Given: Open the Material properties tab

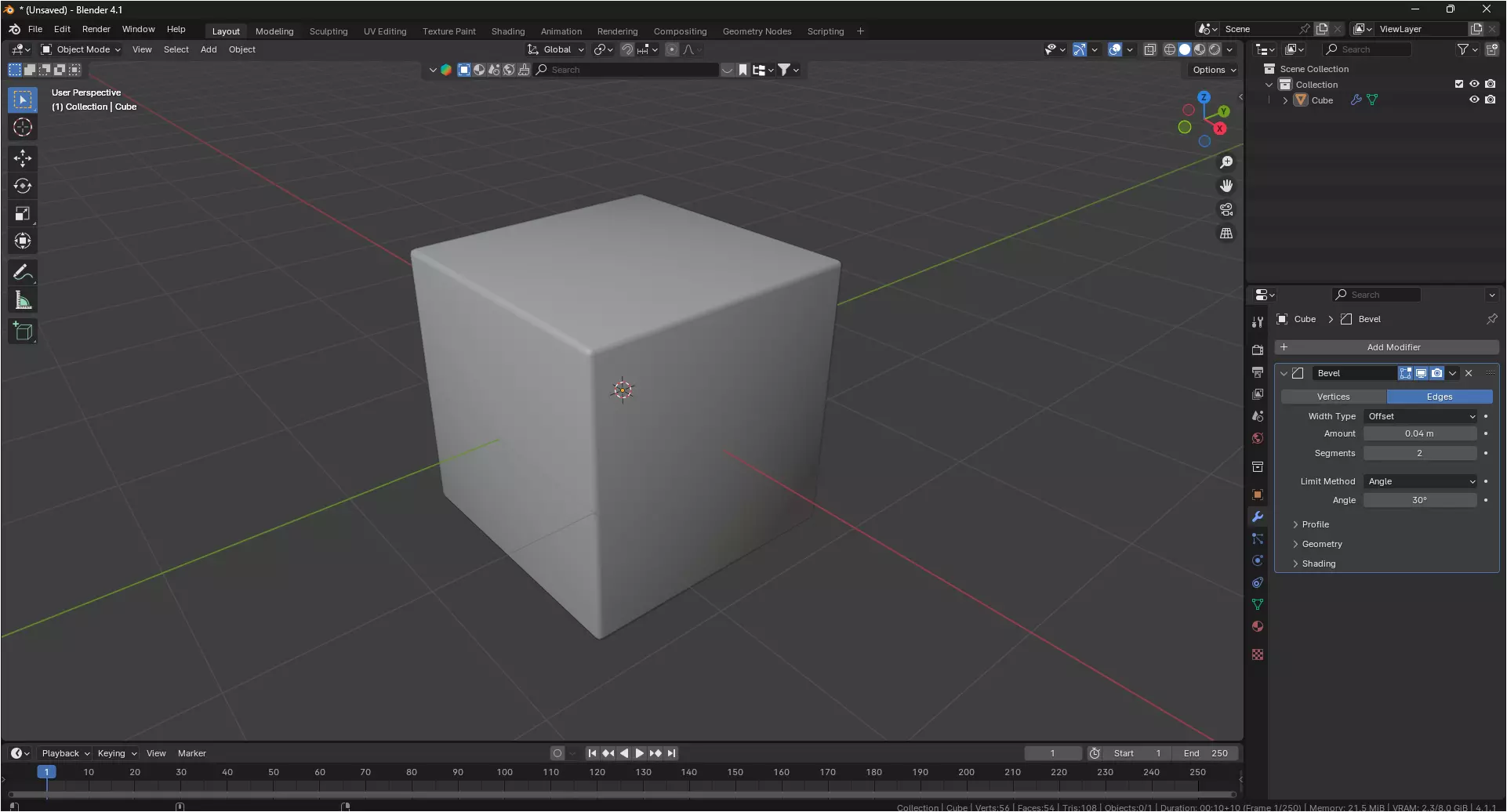Looking at the screenshot, I should [1258, 626].
